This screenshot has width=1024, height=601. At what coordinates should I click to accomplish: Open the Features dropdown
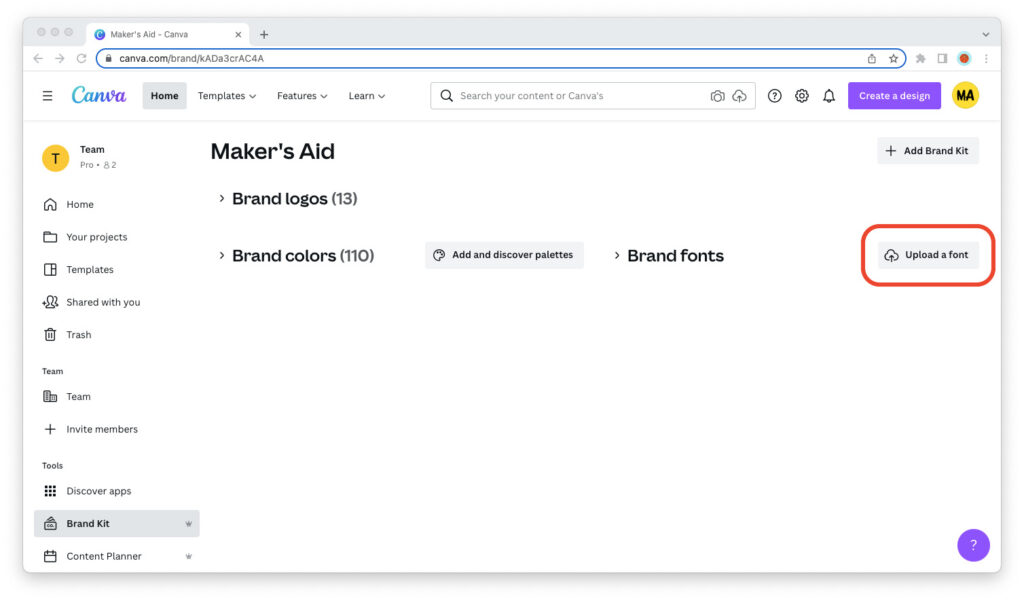tap(302, 96)
